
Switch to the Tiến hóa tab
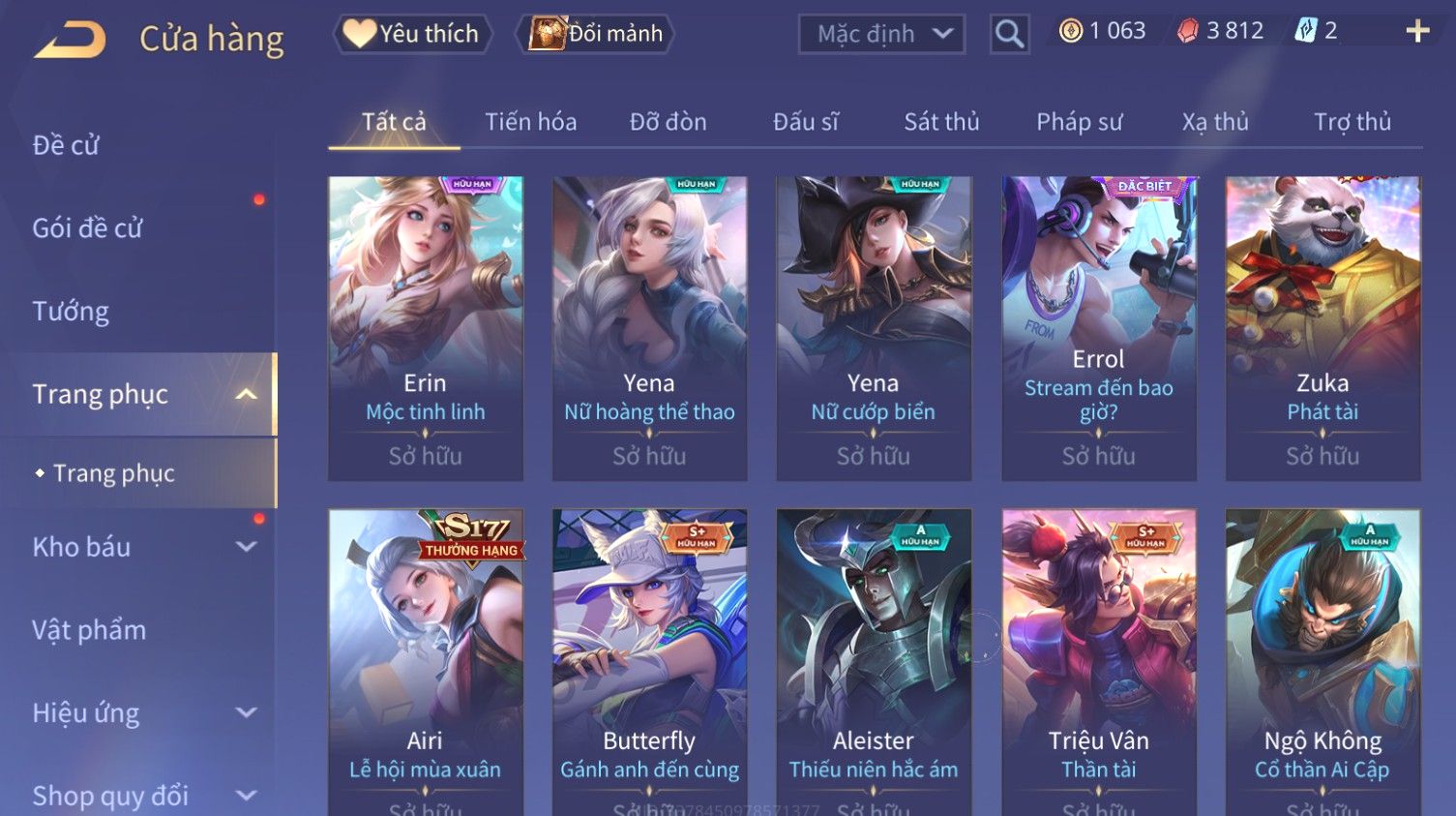530,122
